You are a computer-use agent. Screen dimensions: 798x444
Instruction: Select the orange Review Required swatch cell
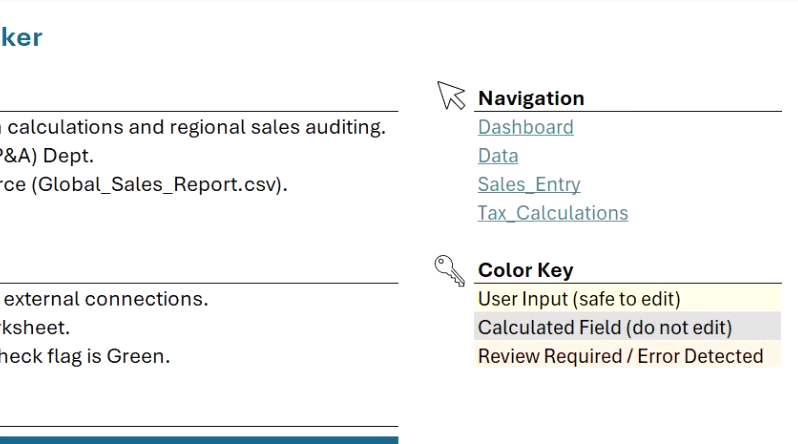pyautogui.click(x=628, y=355)
